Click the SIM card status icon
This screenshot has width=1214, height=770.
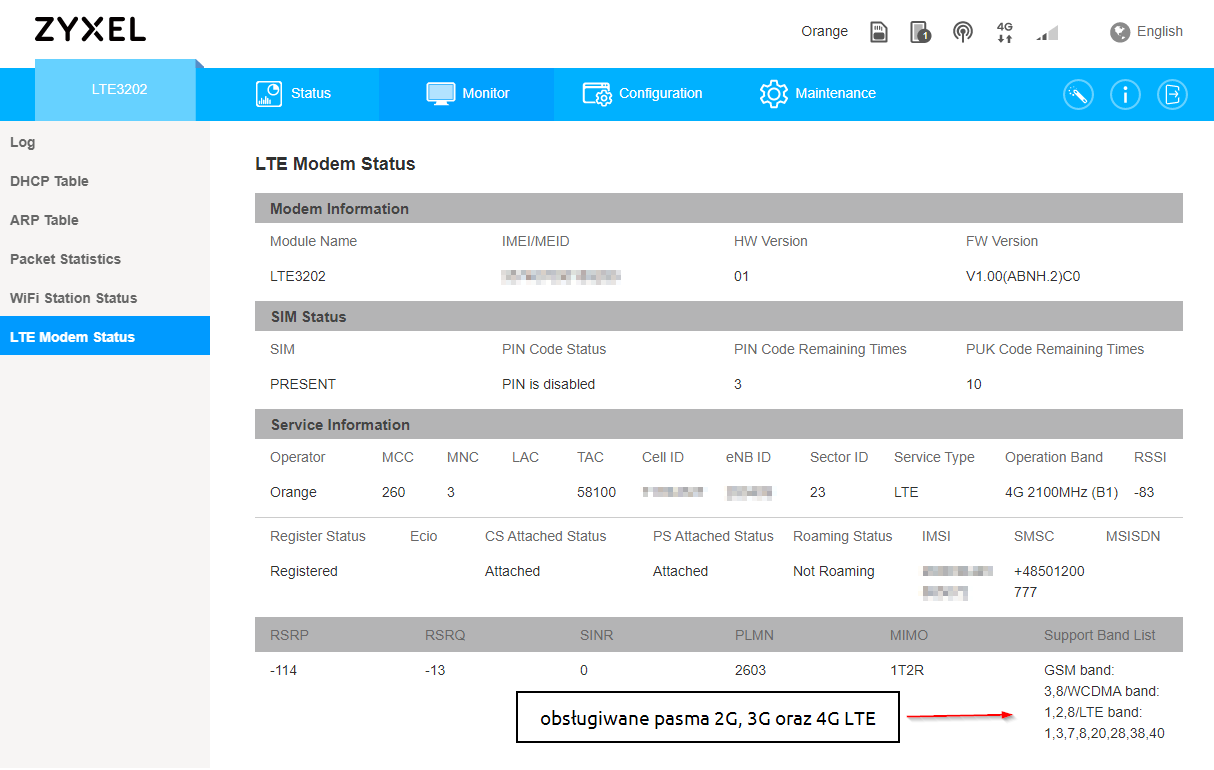pos(879,32)
